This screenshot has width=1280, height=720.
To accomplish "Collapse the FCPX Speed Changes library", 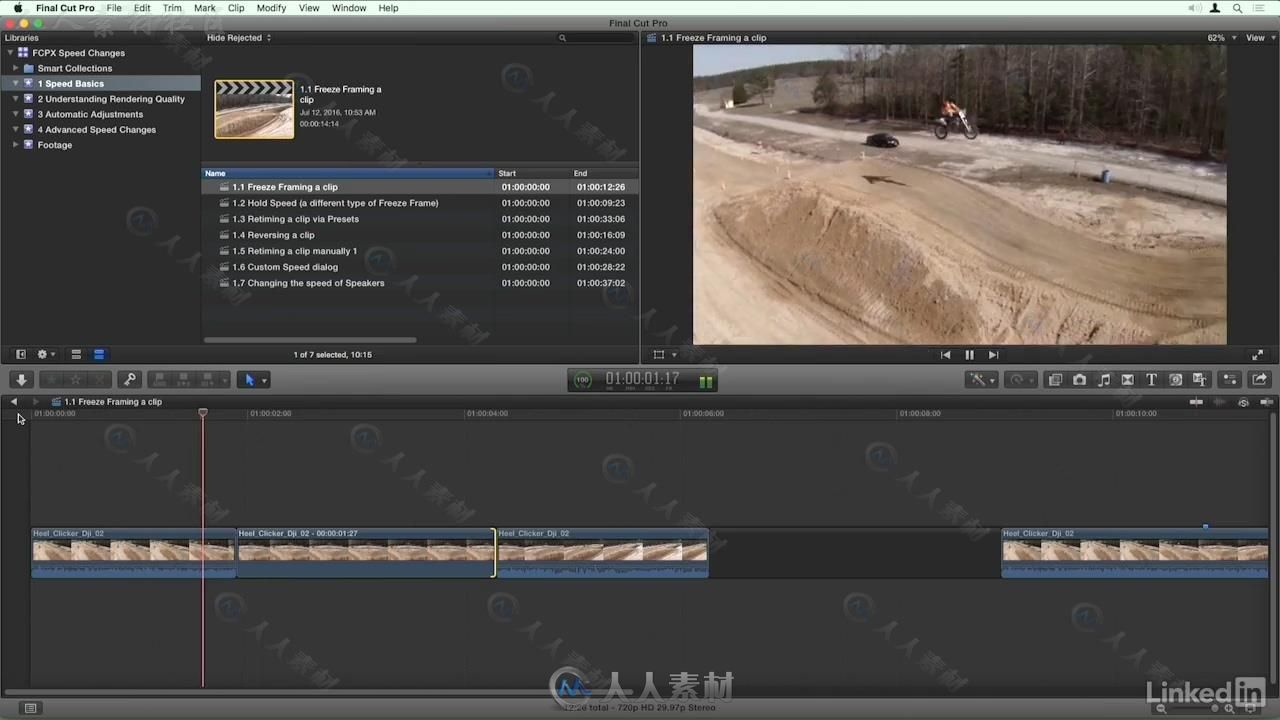I will pos(11,53).
